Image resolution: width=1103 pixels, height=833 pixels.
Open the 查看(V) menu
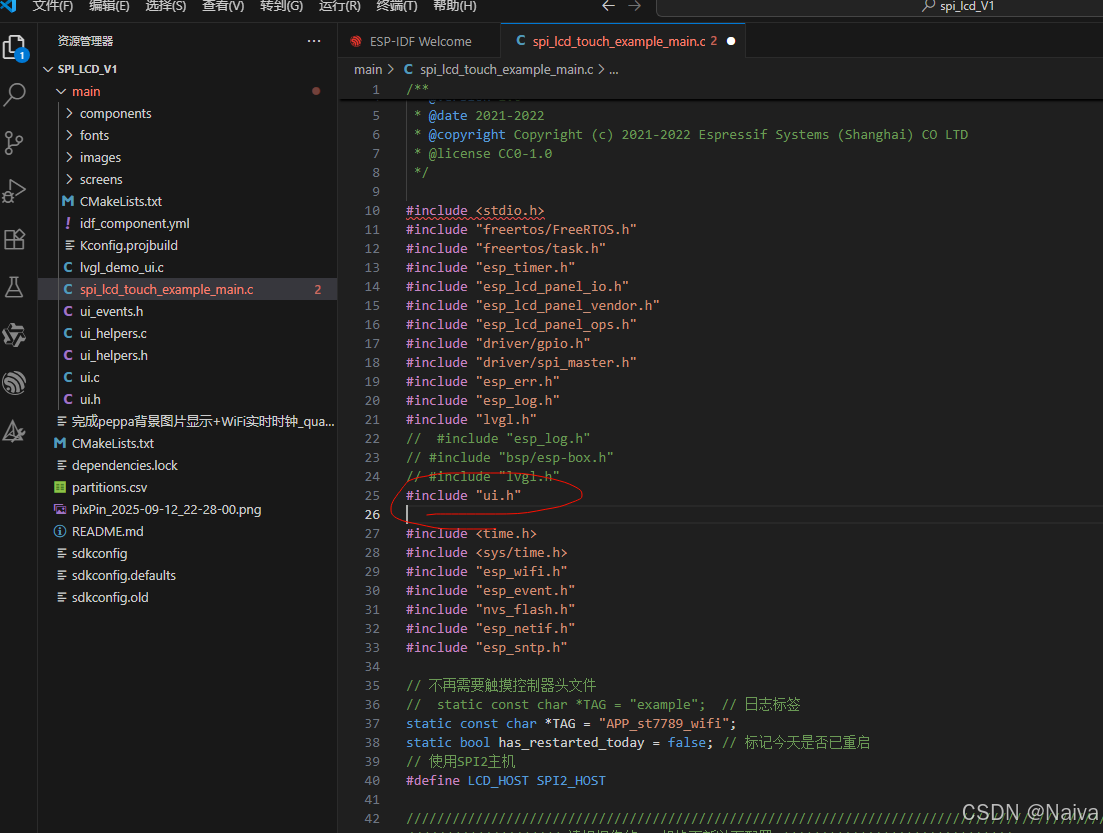223,6
